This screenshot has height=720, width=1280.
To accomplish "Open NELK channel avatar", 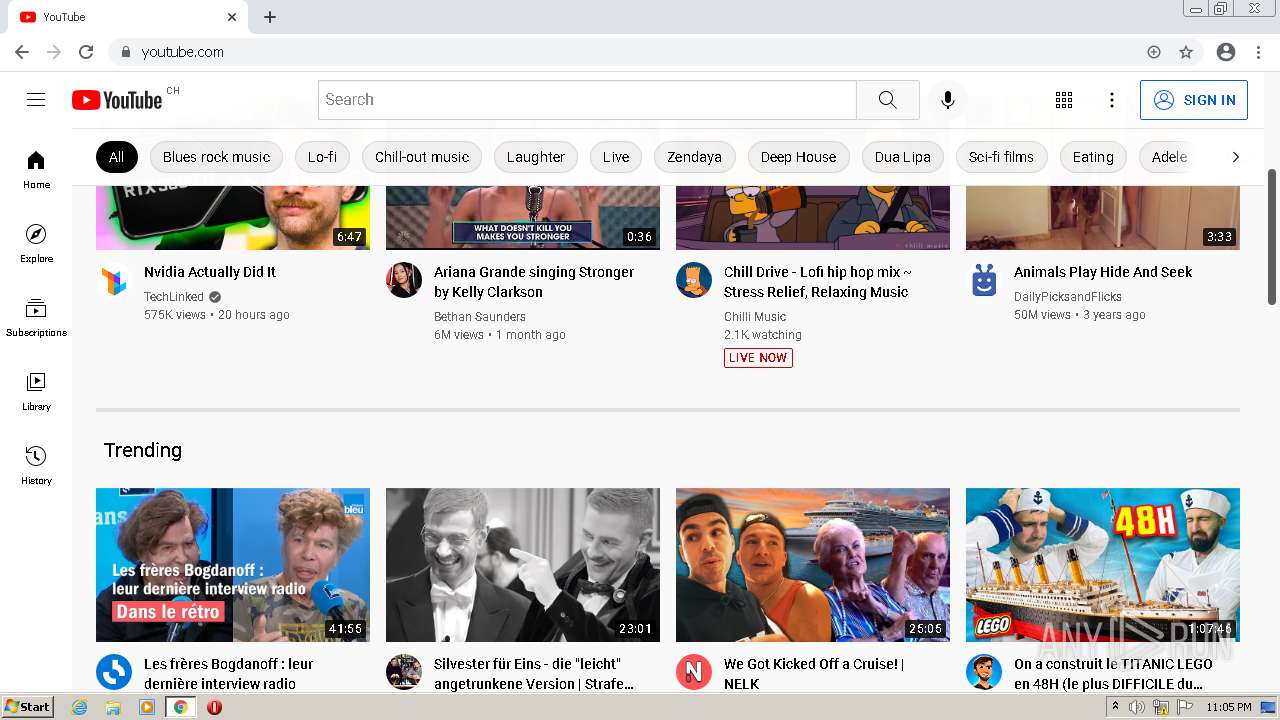I will pyautogui.click(x=694, y=673).
